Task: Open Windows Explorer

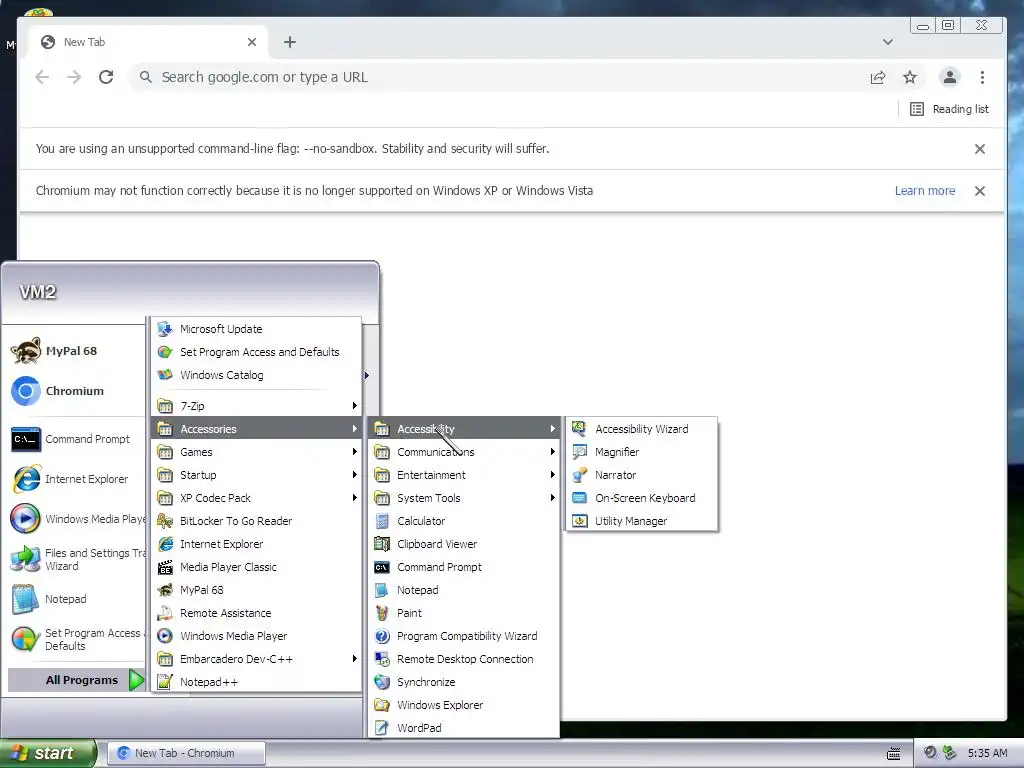Action: pyautogui.click(x=464, y=705)
